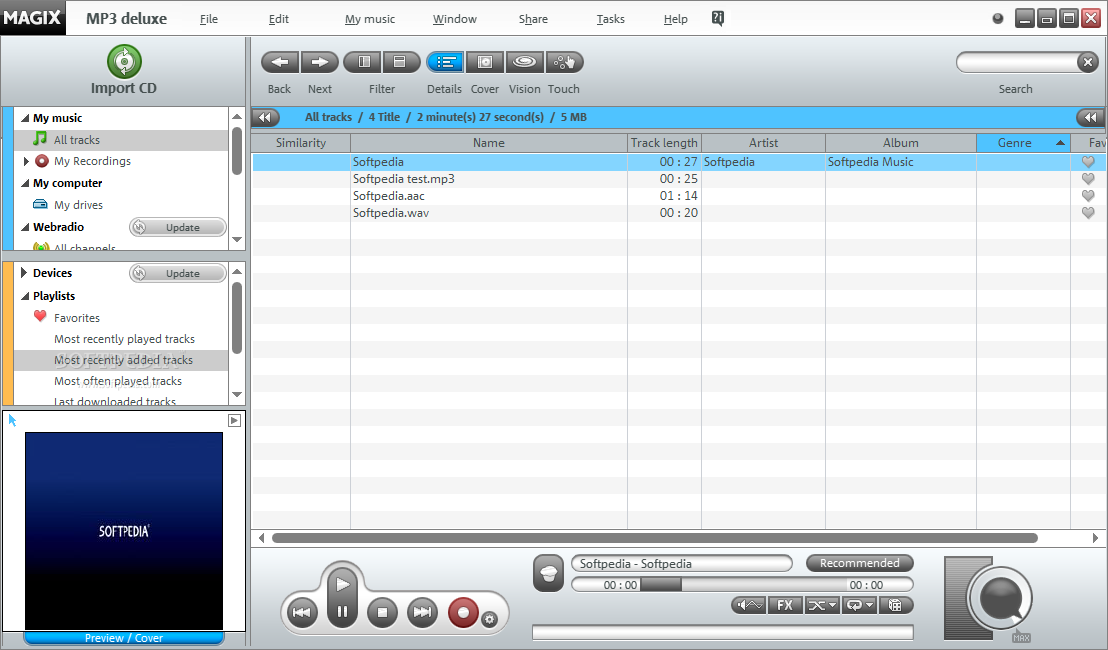This screenshot has width=1108, height=650.
Task: Click the cupcake mood icon near player
Action: [548, 573]
